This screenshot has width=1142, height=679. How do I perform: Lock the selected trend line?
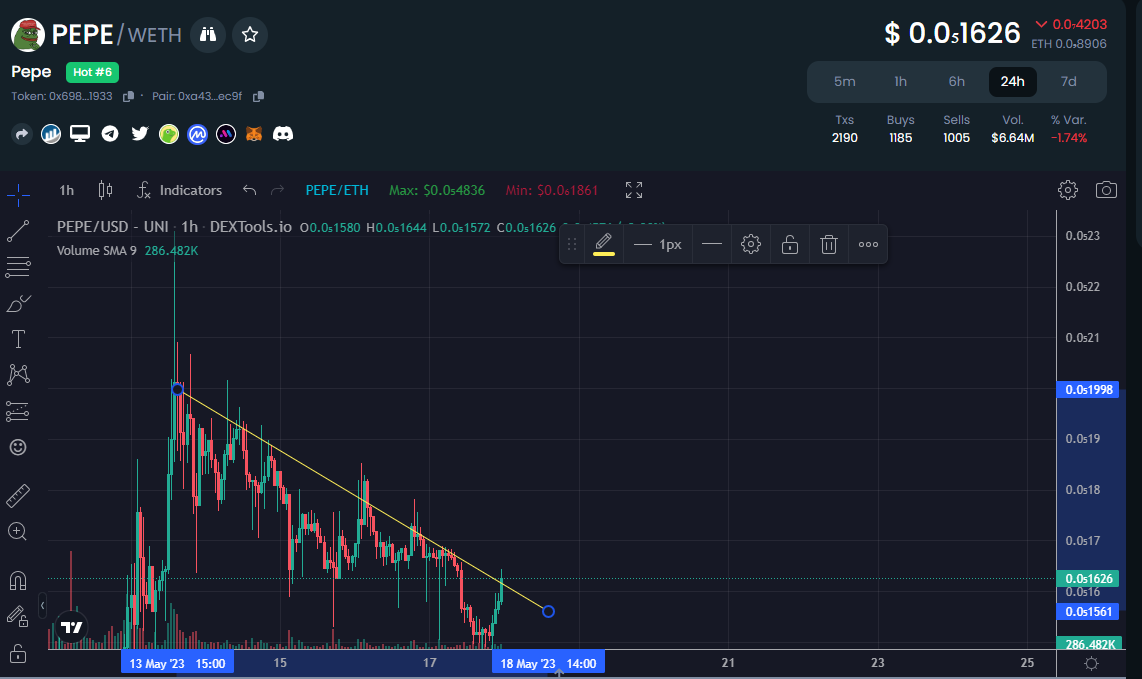pos(789,245)
